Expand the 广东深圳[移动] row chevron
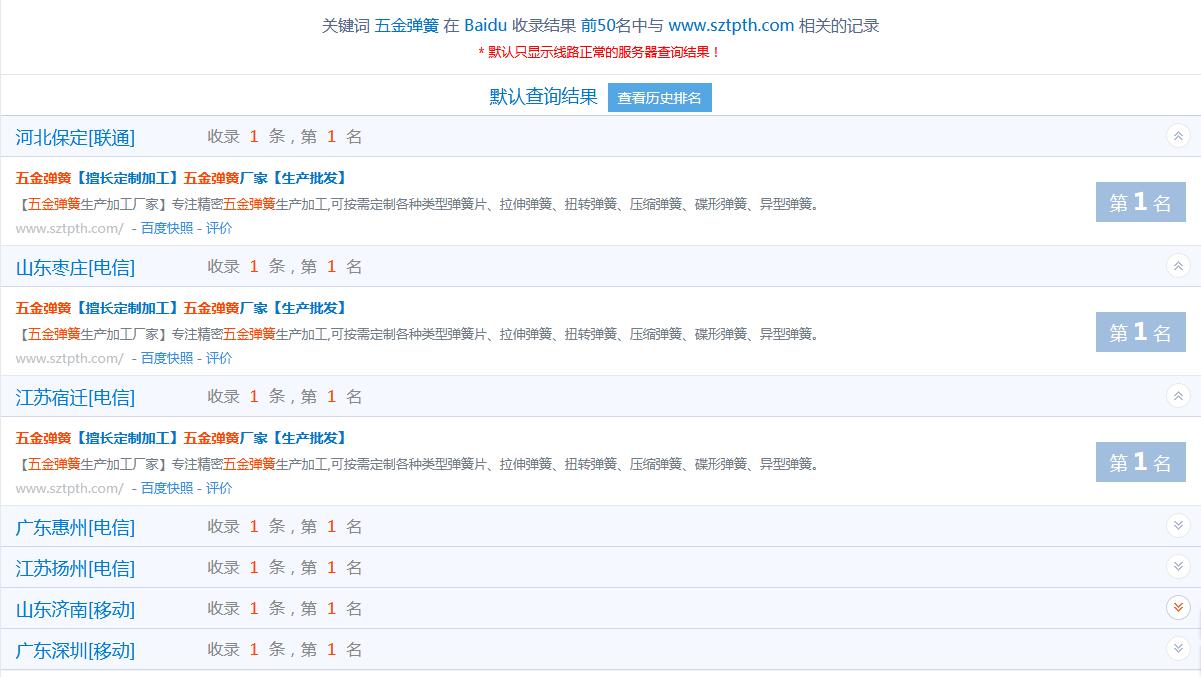Viewport: 1201px width, 677px height. (1177, 649)
